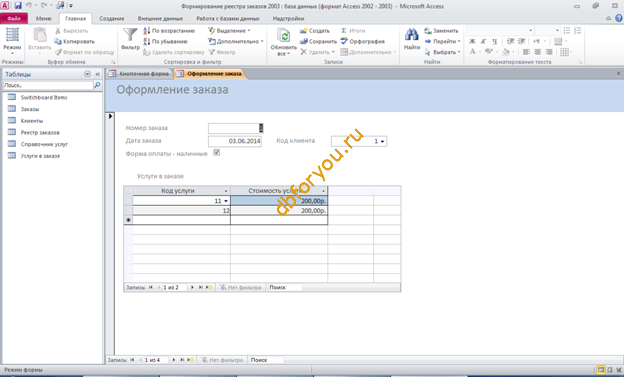This screenshot has width=624, height=377.
Task: Click numbered list icon
Action: click(x=578, y=31)
